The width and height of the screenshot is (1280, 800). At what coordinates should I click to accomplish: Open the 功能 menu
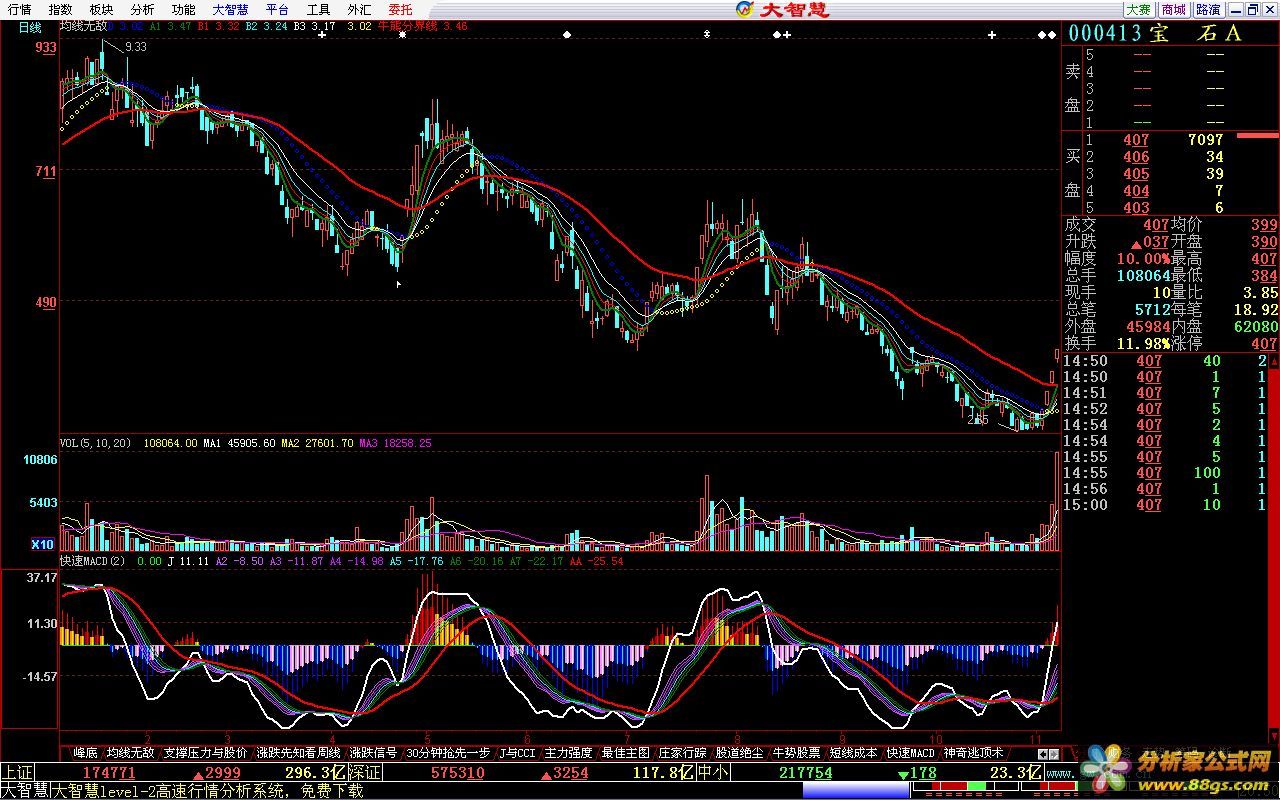click(183, 9)
